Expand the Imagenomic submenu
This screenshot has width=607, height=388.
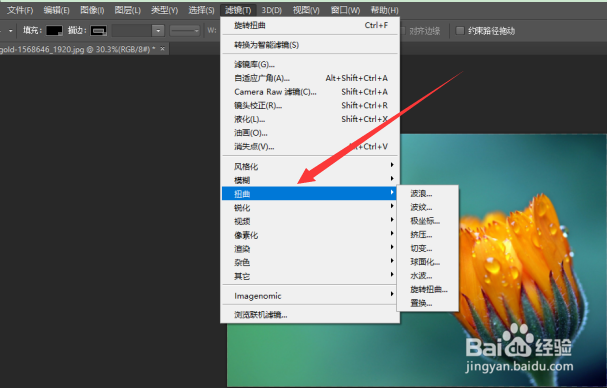[310, 296]
